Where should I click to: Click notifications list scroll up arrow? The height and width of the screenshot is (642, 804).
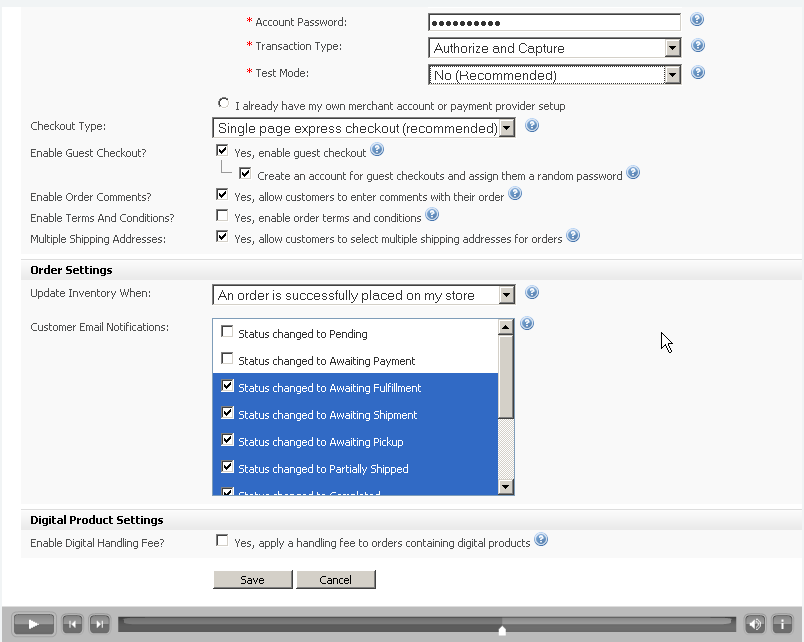pyautogui.click(x=506, y=327)
